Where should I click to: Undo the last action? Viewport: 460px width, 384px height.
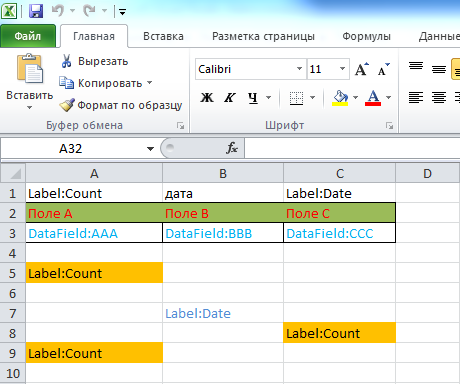point(57,11)
